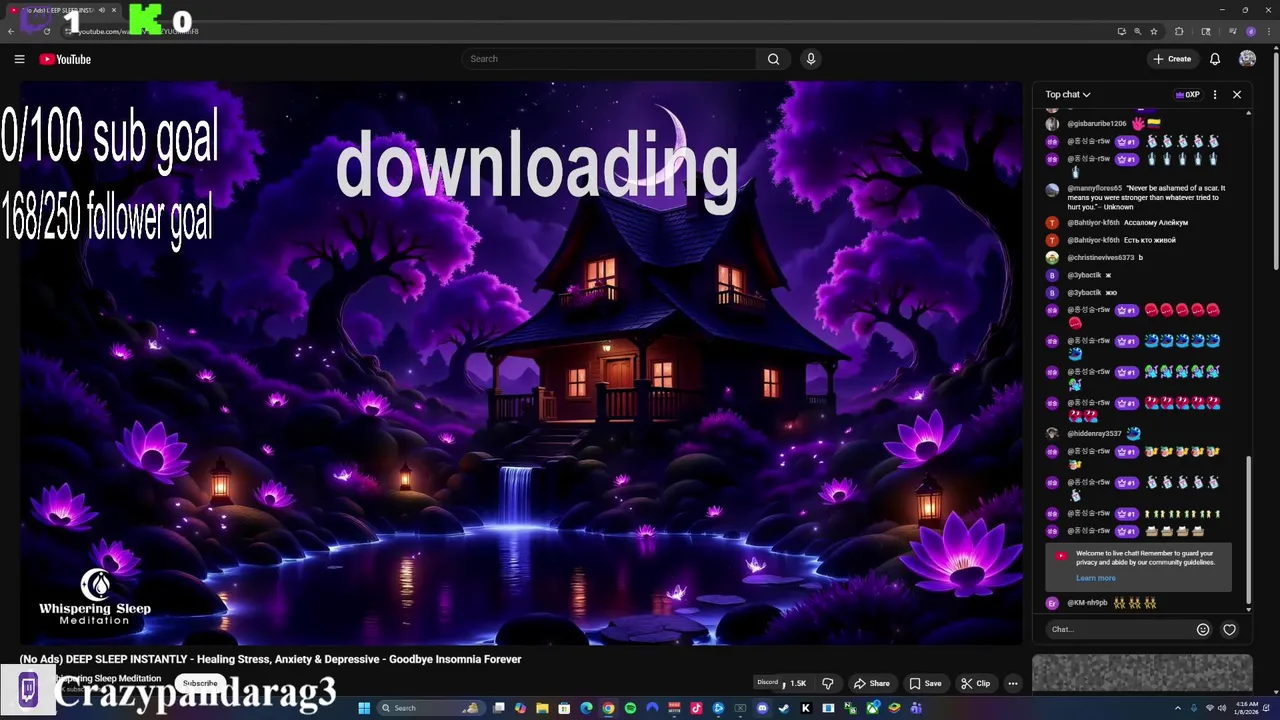Open Chrome extensions puzzle icon
Screen dimensions: 1280x720
tap(1179, 31)
